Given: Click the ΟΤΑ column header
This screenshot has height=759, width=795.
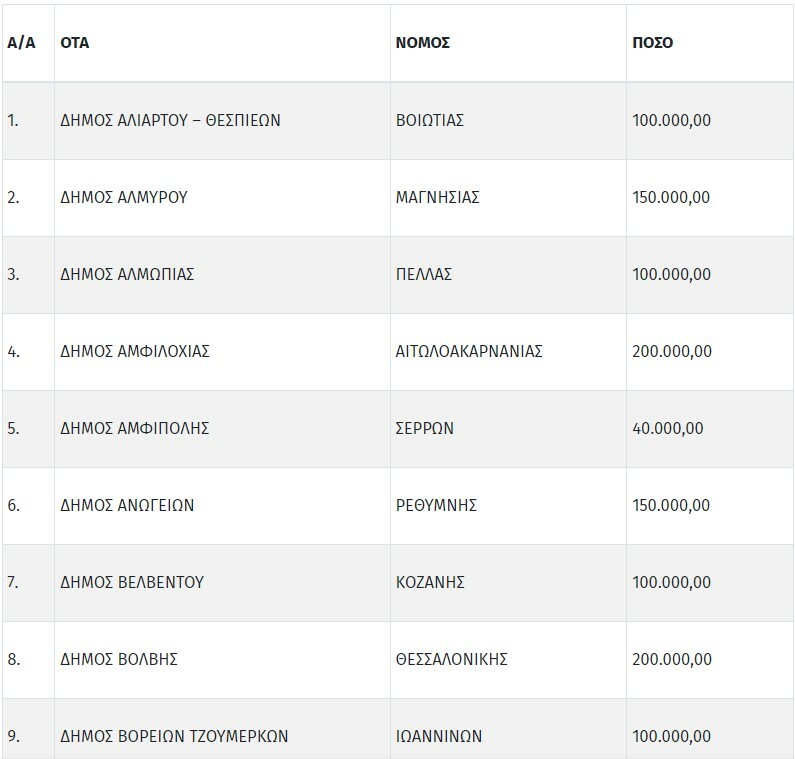Looking at the screenshot, I should 77,44.
